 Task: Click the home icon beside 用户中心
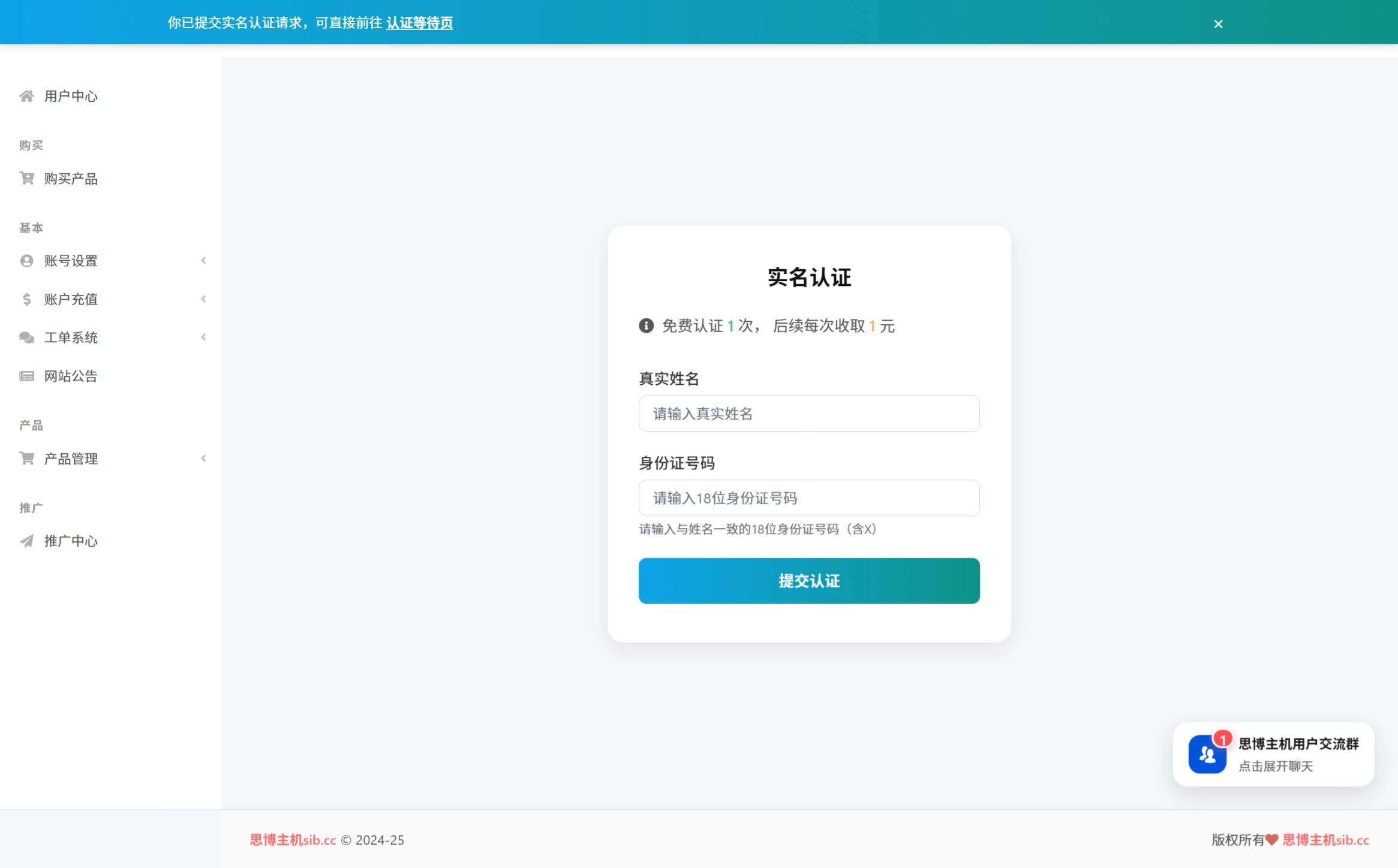26,96
